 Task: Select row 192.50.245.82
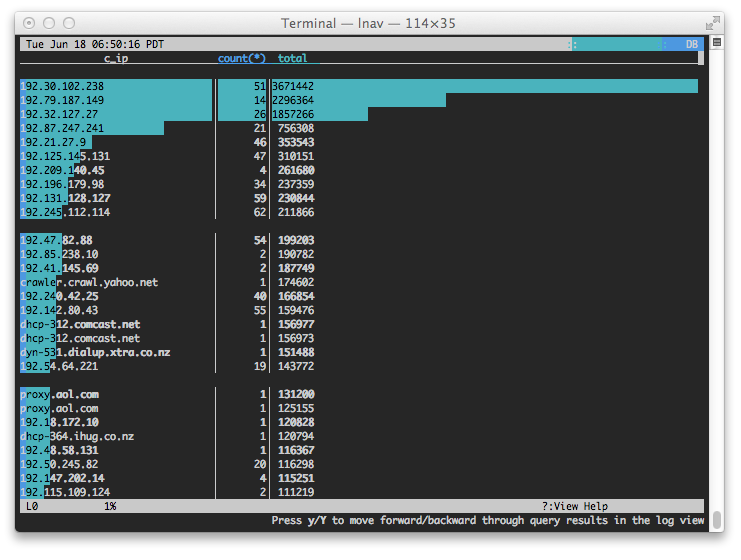pyautogui.click(x=359, y=464)
